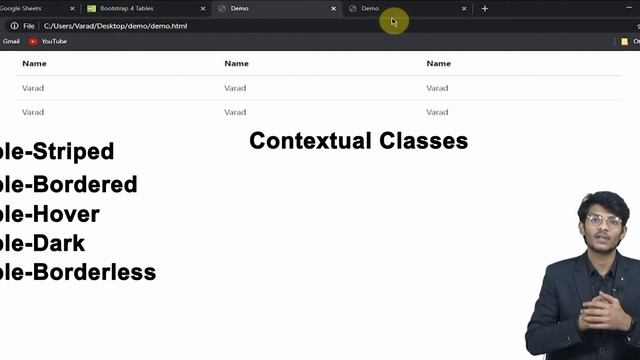Open the YouTube bookmark
Screen dimensions: 640x360
pos(48,41)
